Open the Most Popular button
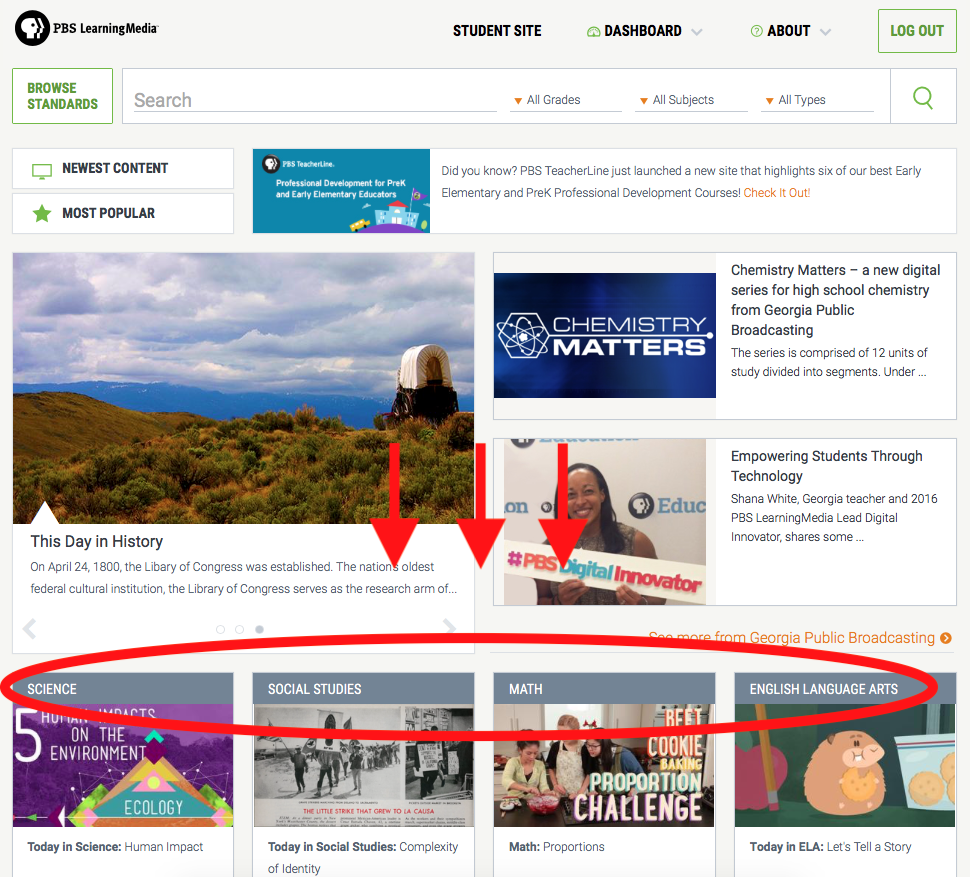 pos(123,213)
